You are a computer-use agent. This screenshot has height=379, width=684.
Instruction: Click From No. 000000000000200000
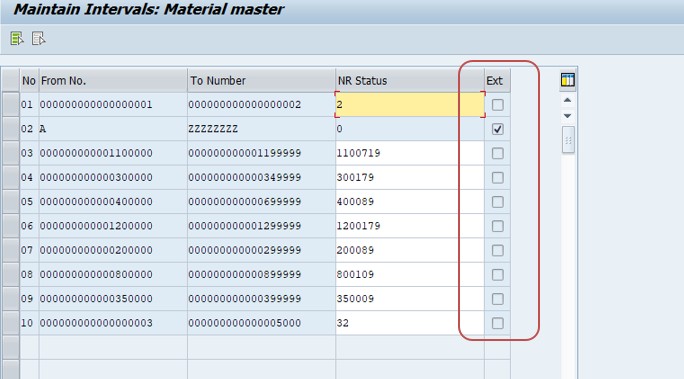pos(113,250)
